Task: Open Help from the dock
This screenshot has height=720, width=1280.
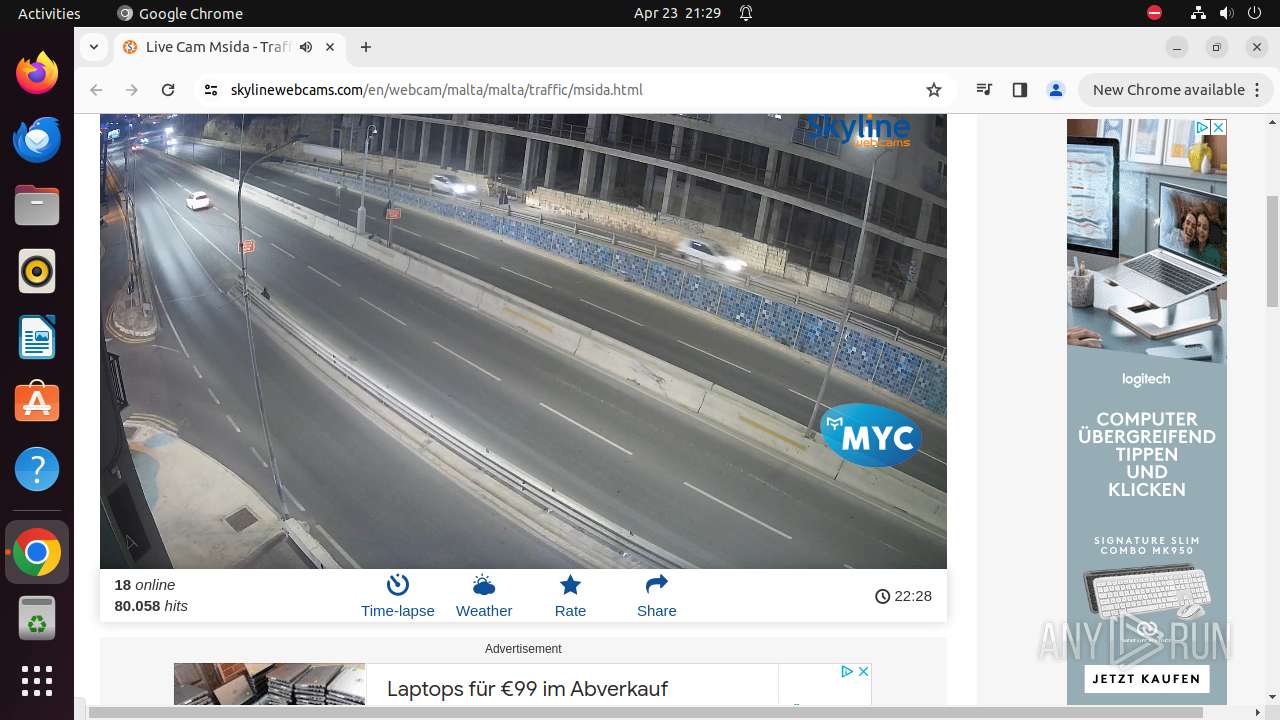Action: [37, 469]
